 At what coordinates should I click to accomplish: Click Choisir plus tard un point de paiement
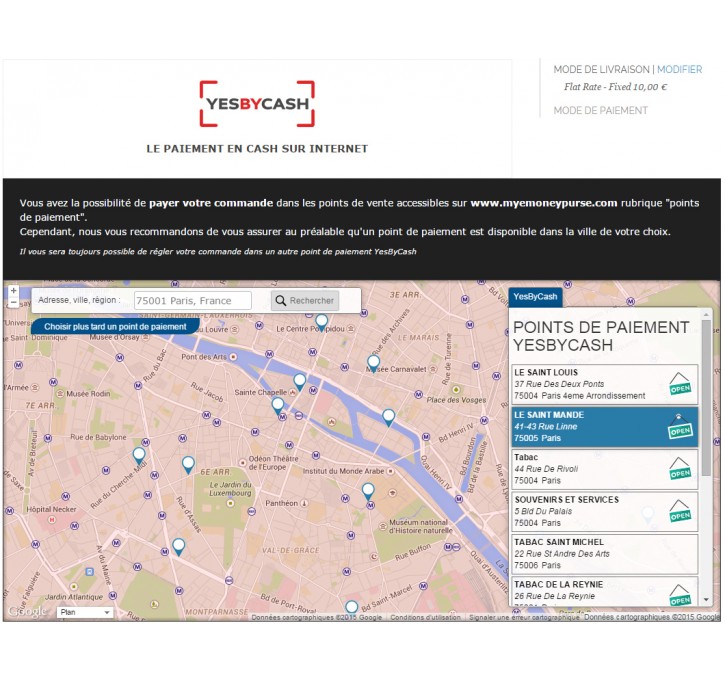115,326
